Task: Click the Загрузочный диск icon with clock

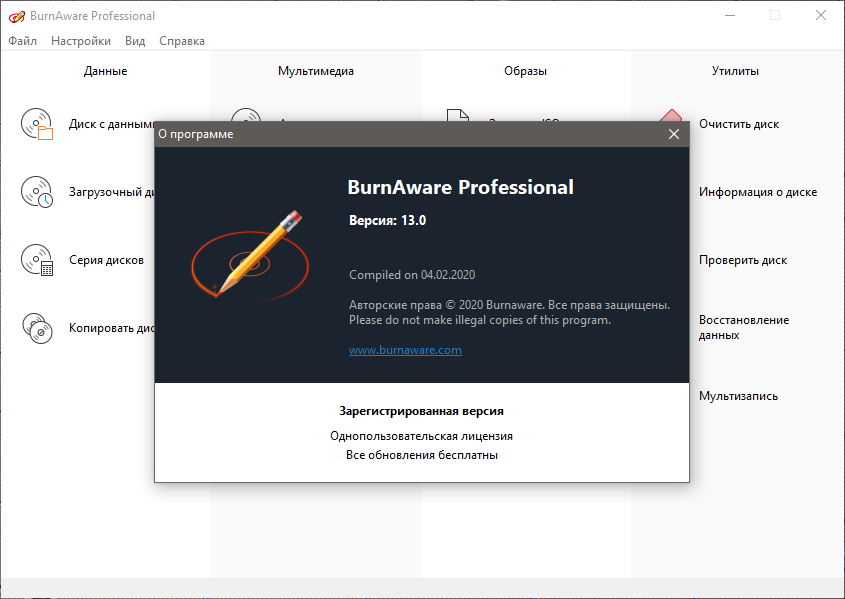Action: [37, 192]
